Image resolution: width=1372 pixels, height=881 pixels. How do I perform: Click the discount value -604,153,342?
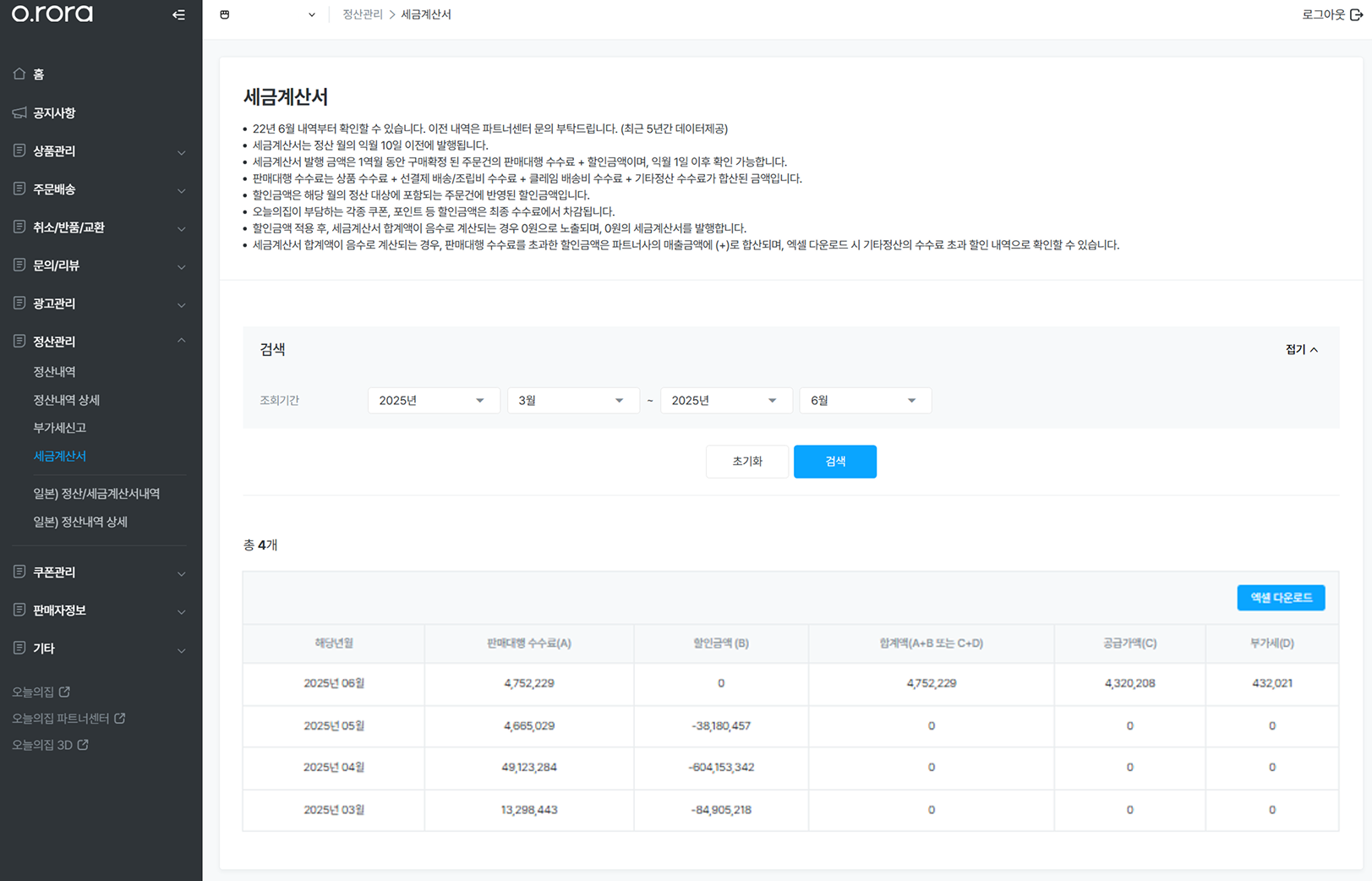[x=721, y=767]
